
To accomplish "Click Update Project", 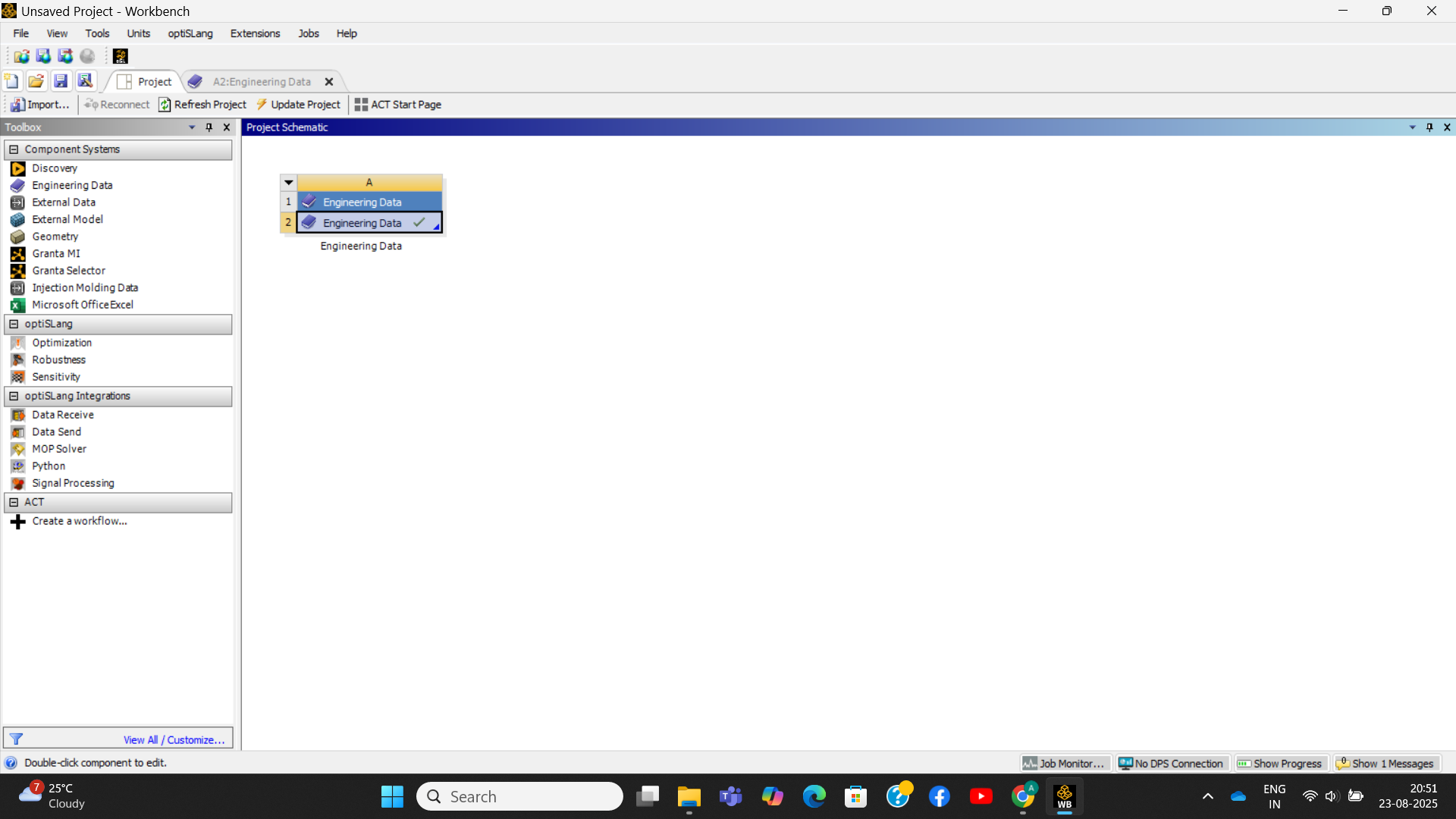I will 299,105.
